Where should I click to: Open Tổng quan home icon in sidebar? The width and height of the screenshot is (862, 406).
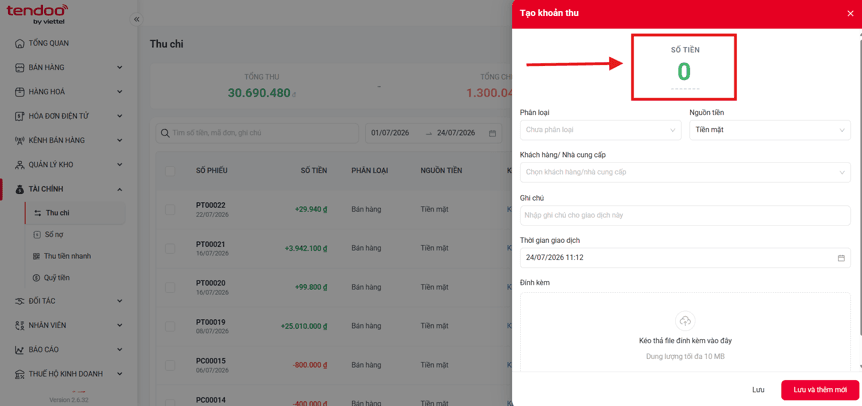tap(19, 43)
